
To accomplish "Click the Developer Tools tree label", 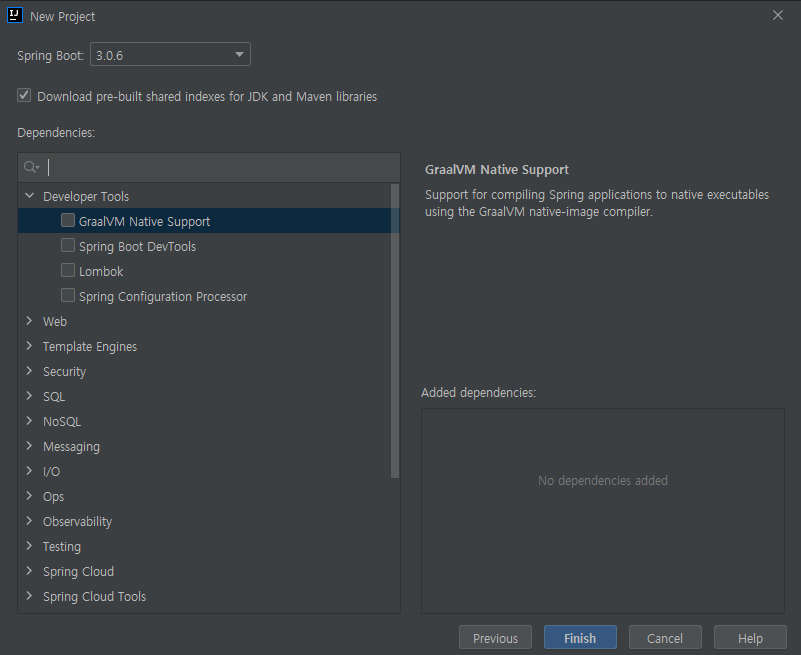I will 86,196.
